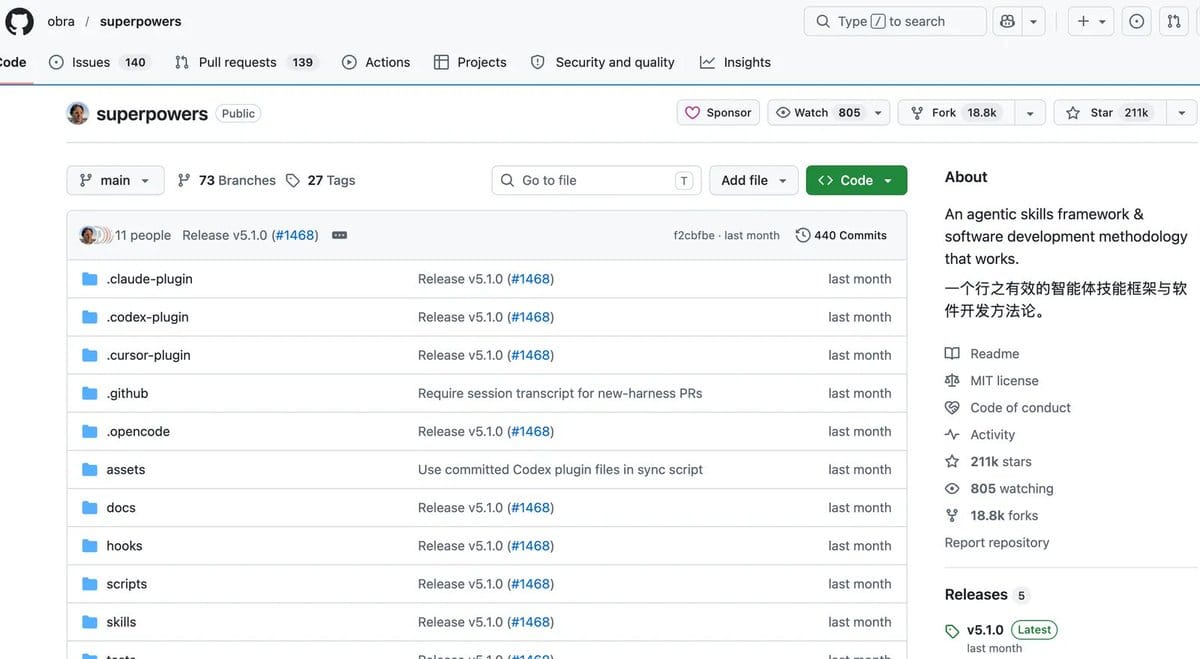
Task: Open the Add file dropdown
Action: click(754, 180)
